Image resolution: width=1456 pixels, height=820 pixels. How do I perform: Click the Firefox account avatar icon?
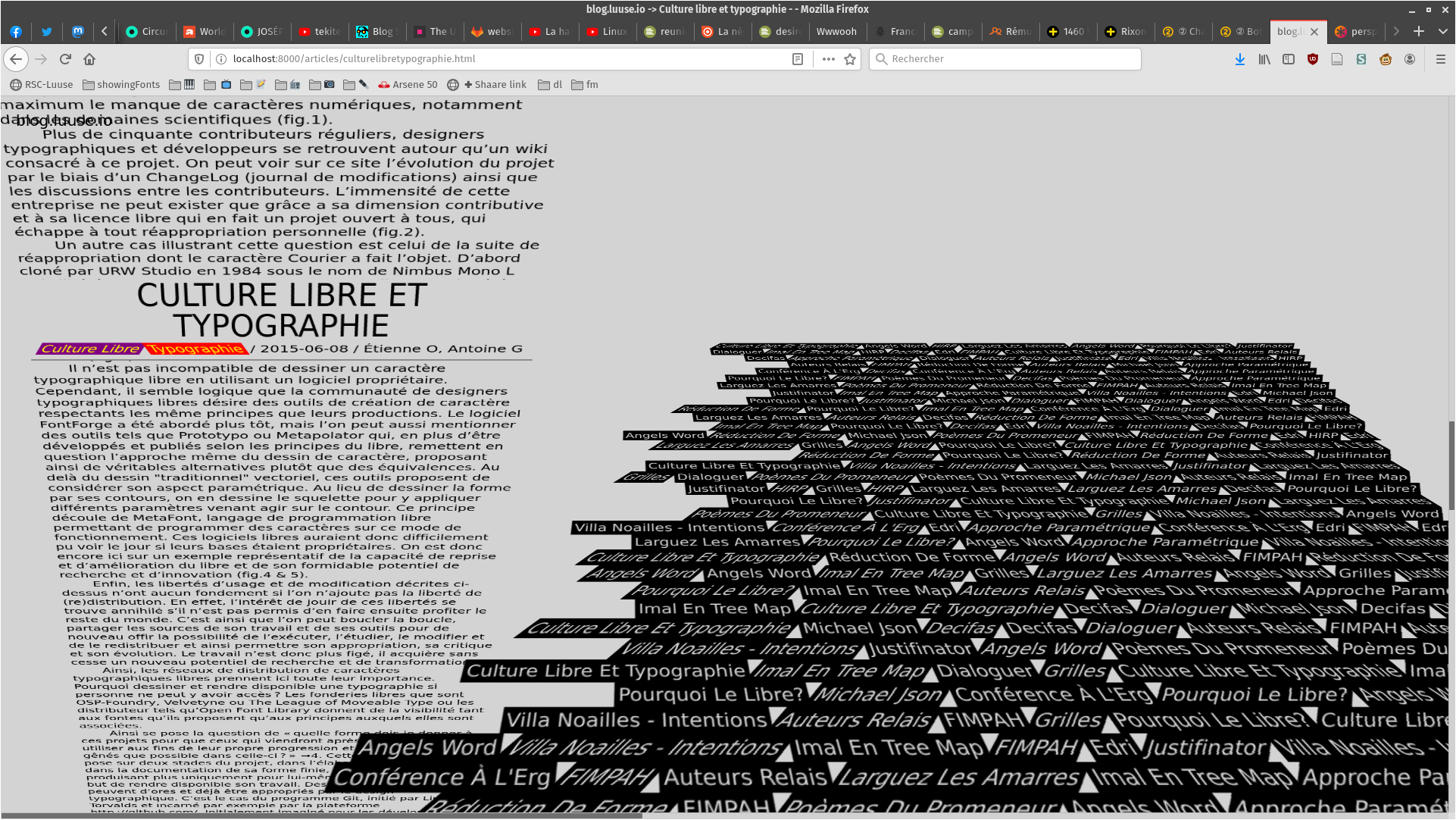(1410, 59)
